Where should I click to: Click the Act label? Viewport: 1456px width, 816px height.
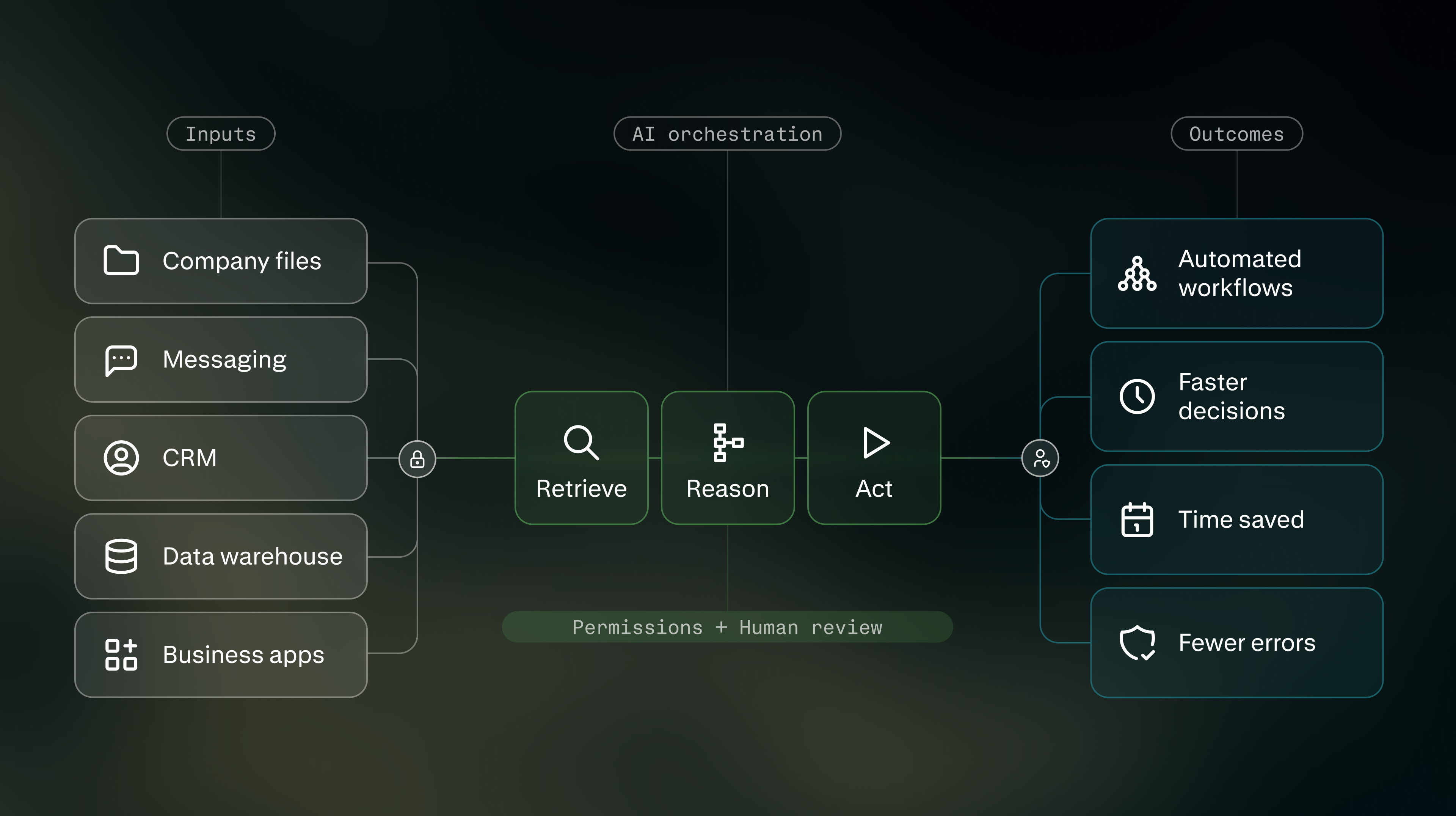[874, 489]
